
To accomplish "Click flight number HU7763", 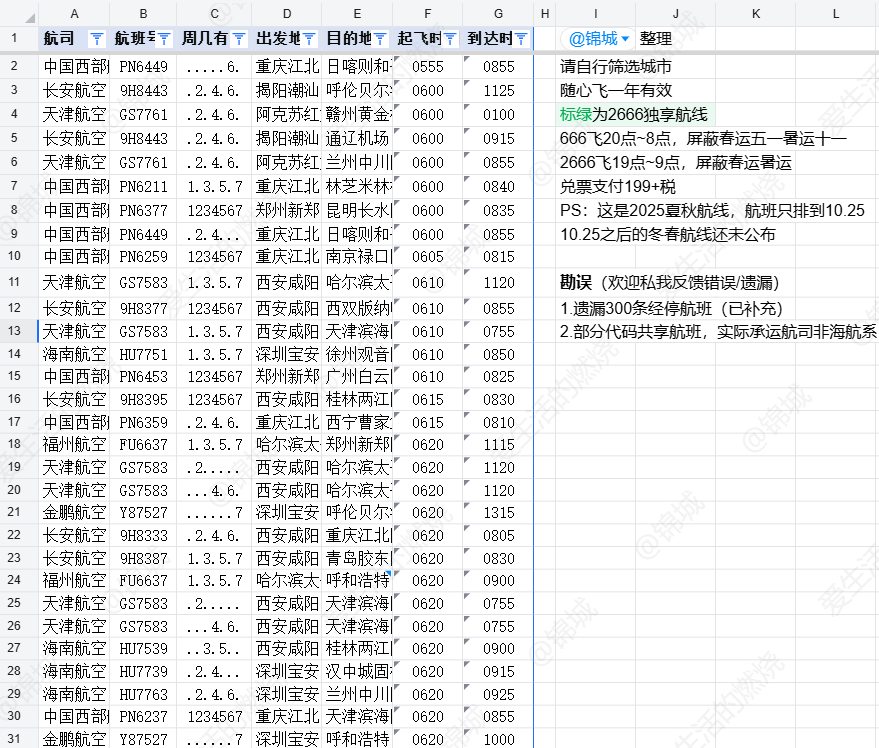I will pos(143,695).
